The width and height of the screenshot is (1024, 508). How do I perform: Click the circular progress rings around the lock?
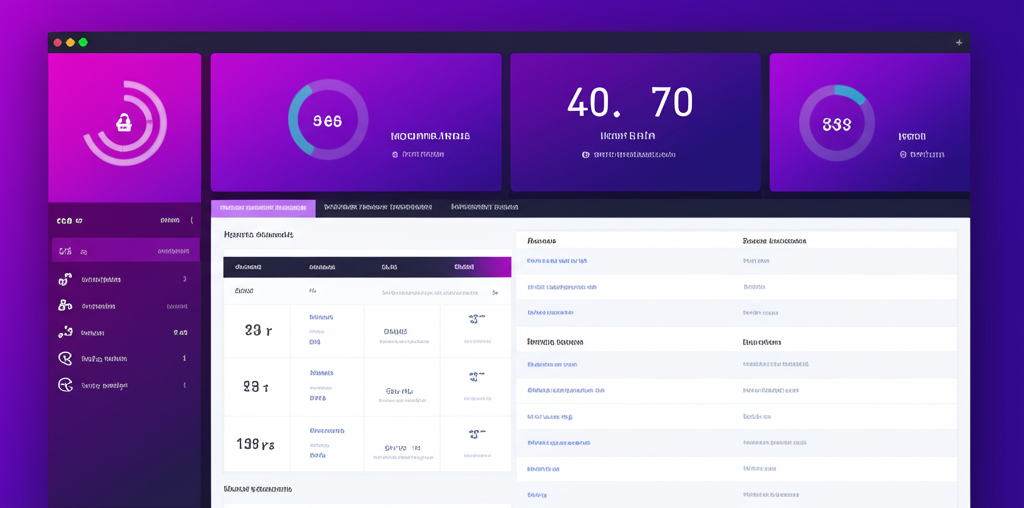(x=125, y=123)
